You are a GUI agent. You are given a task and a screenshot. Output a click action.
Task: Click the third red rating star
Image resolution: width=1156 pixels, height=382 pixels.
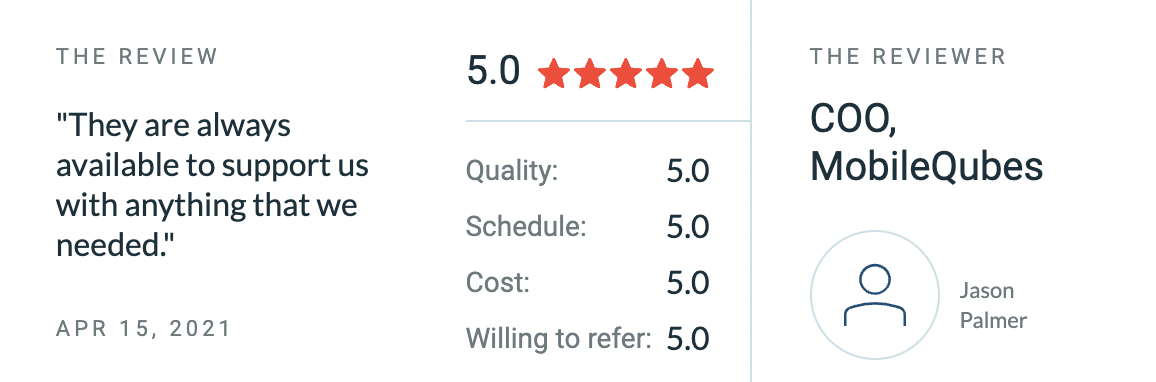626,74
